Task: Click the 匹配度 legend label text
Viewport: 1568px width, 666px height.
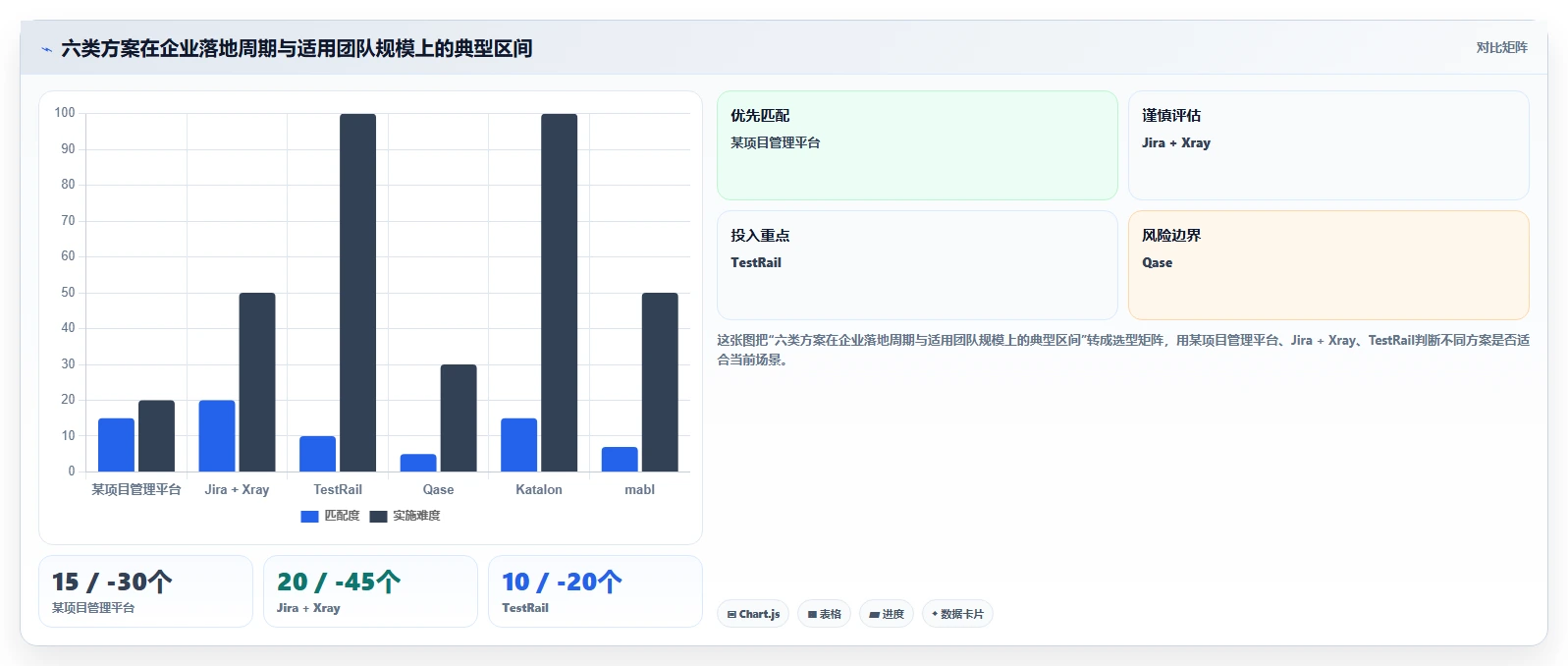Action: tap(342, 516)
